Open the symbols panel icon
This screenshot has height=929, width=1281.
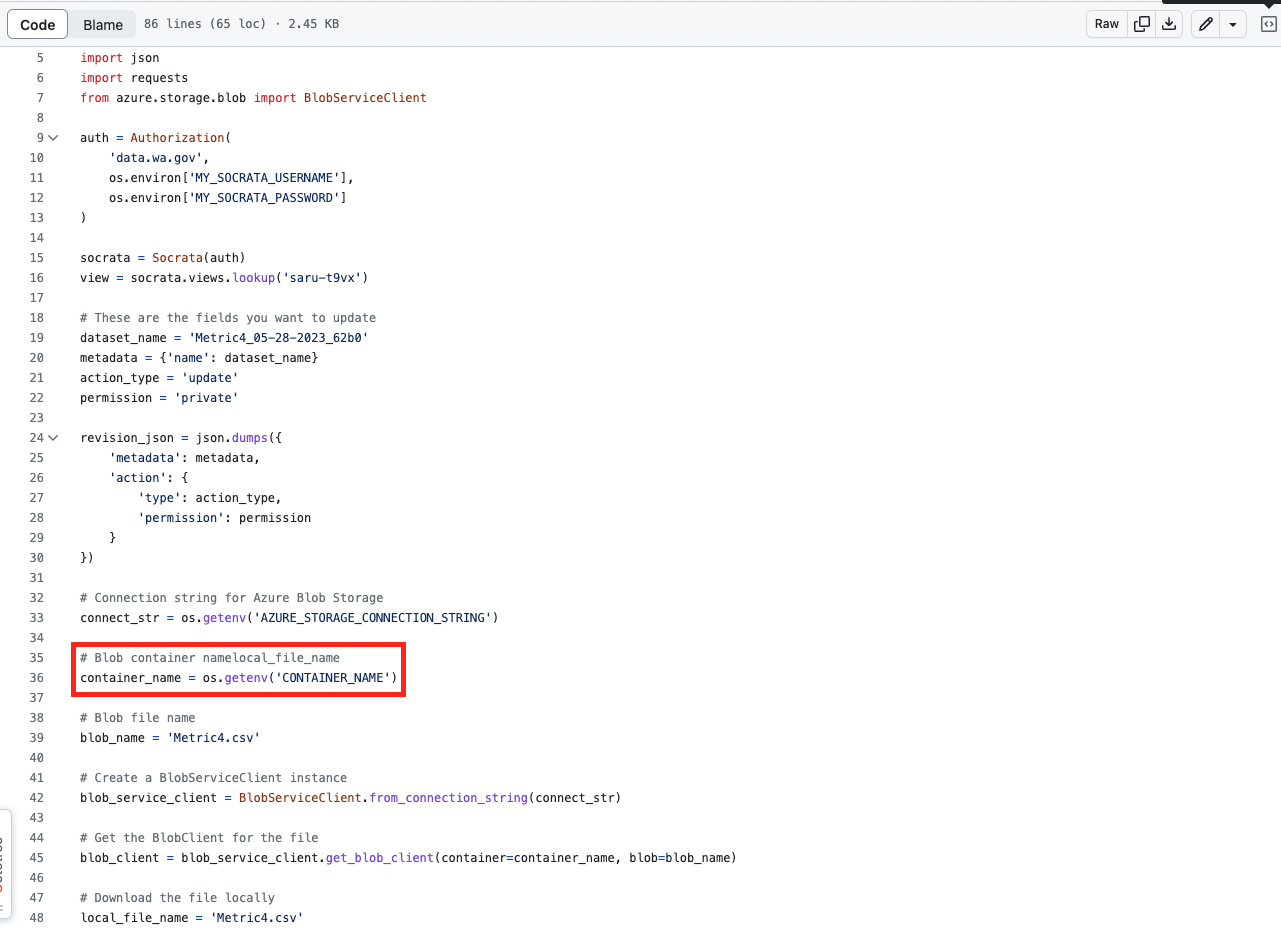pyautogui.click(x=1268, y=24)
